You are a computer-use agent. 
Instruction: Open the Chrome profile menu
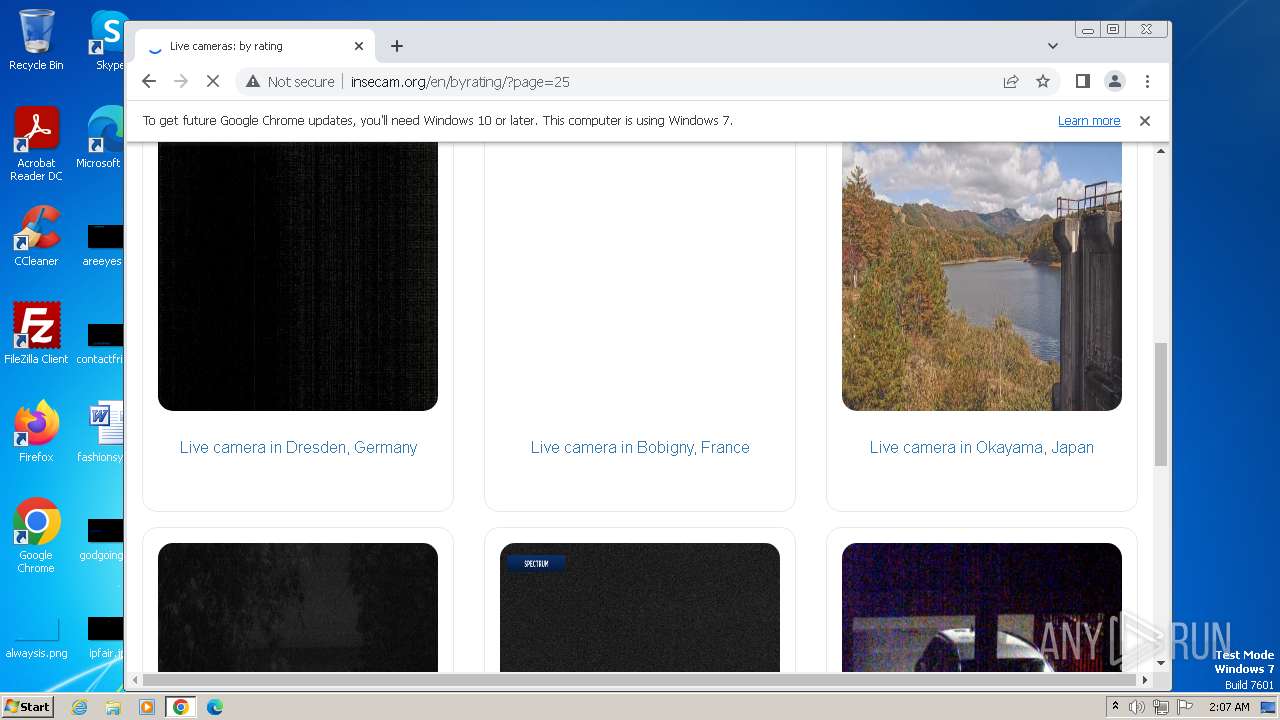(1114, 81)
